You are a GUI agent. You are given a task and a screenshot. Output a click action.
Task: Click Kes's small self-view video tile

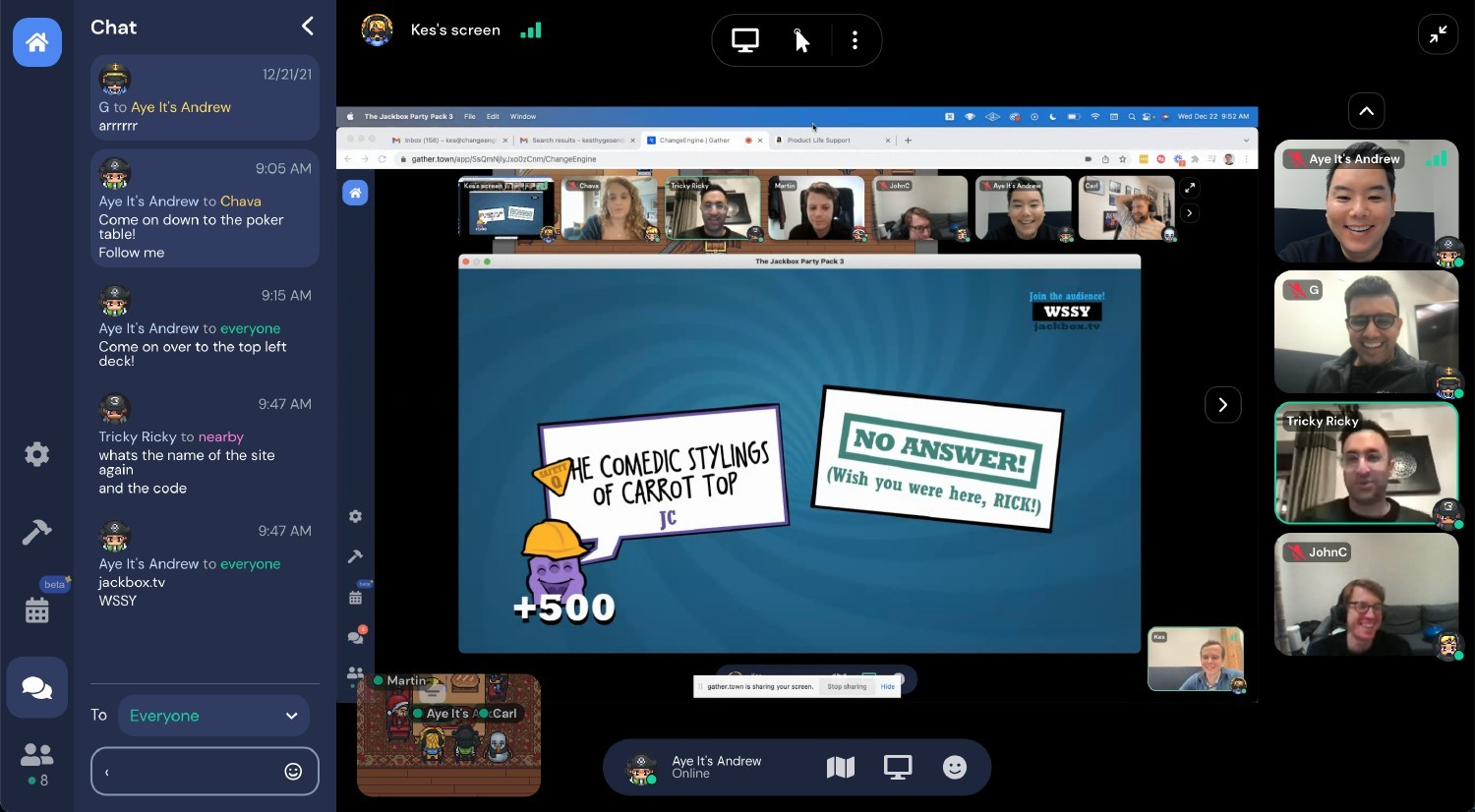coord(1196,660)
